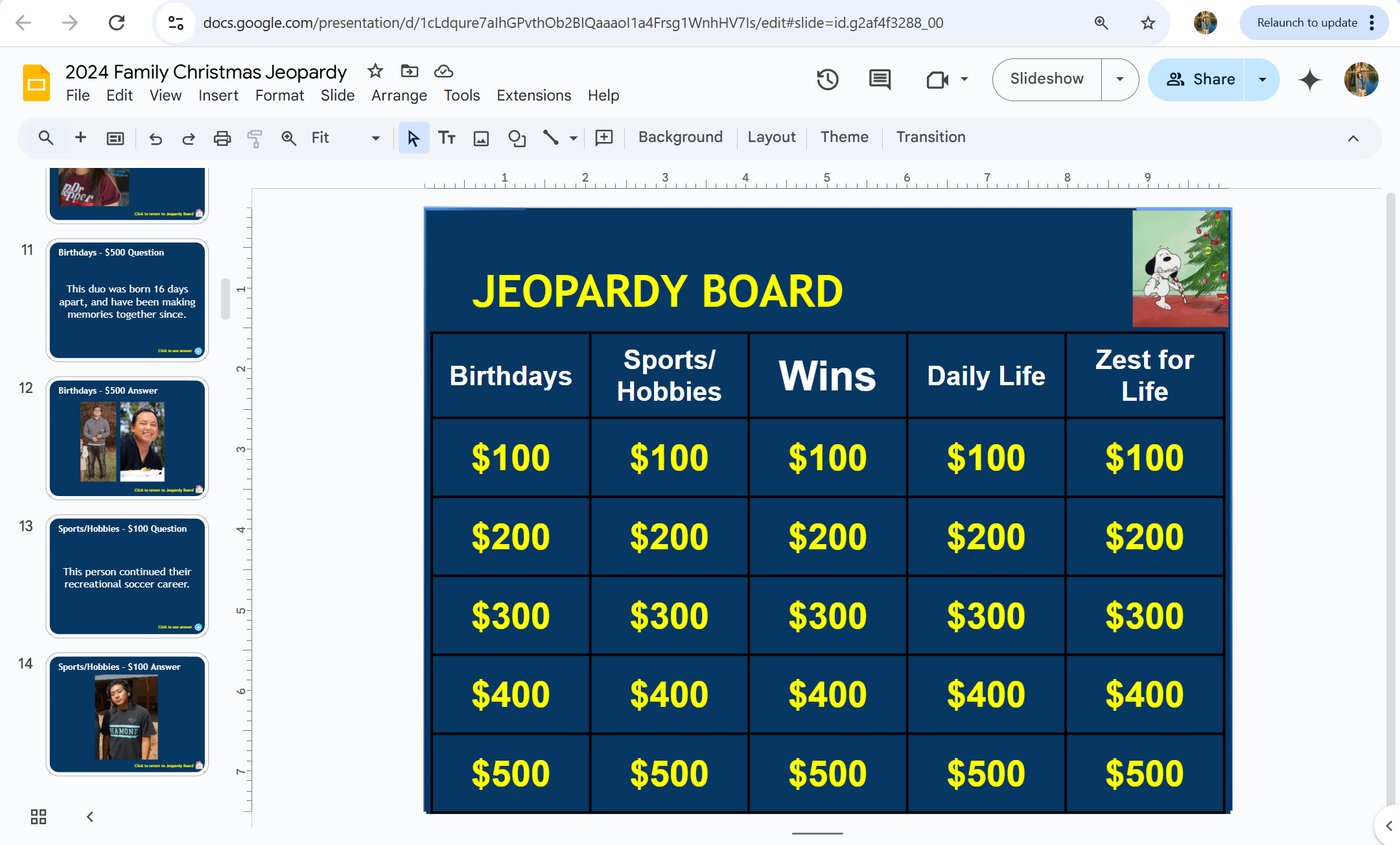Select the Shape tool

(x=517, y=137)
